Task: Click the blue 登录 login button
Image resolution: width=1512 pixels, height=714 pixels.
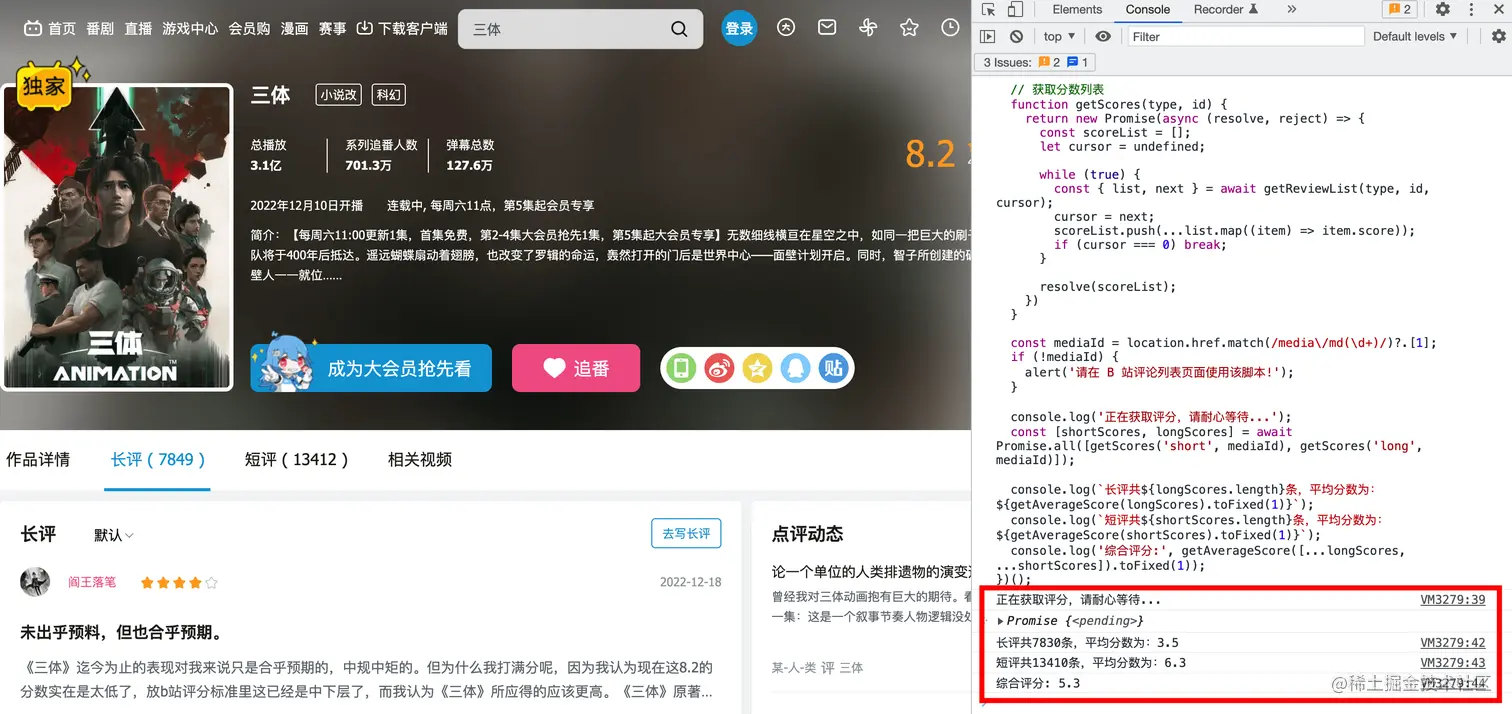Action: [739, 28]
